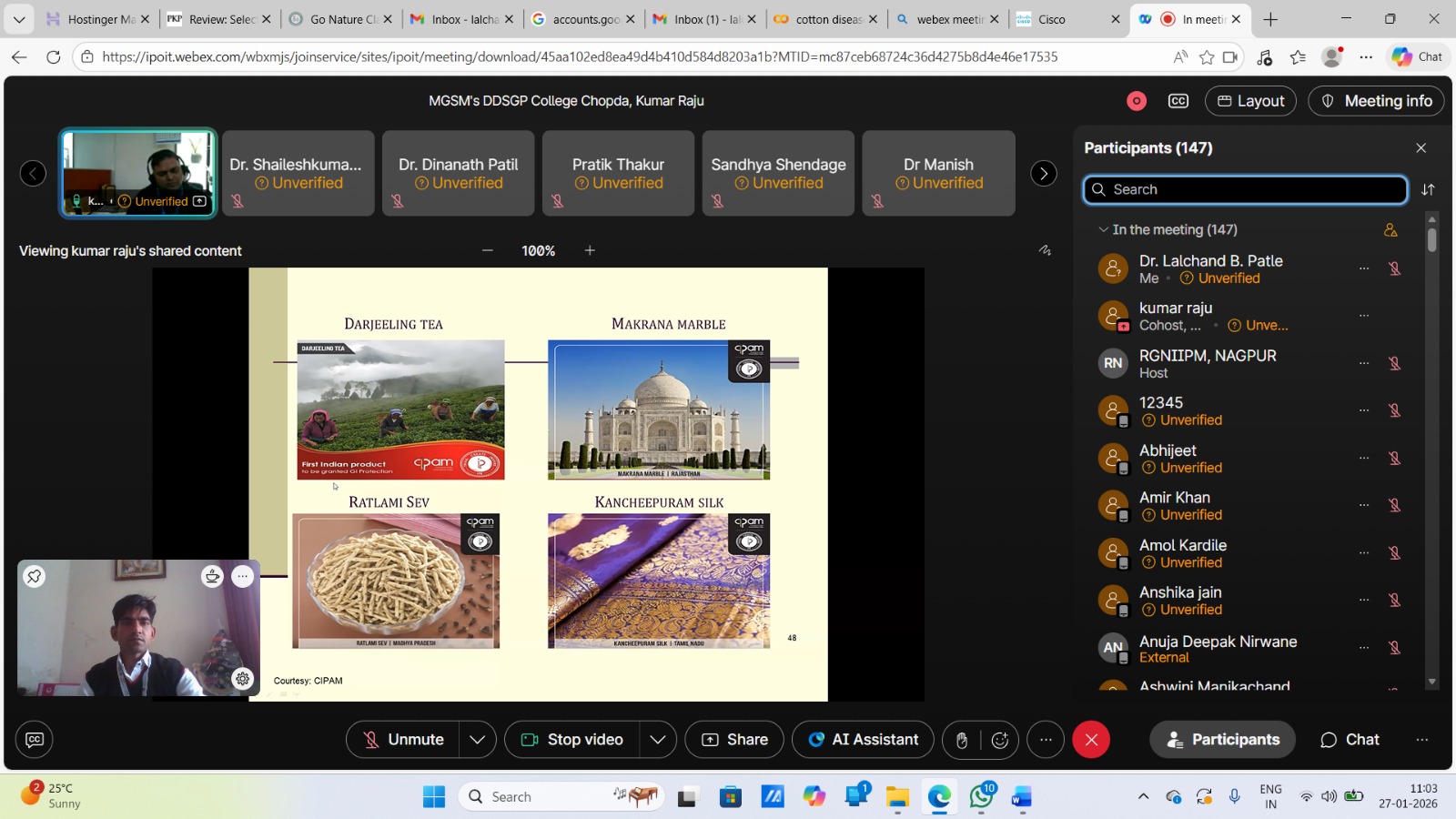Click the red leave meeting button

pyautogui.click(x=1091, y=740)
